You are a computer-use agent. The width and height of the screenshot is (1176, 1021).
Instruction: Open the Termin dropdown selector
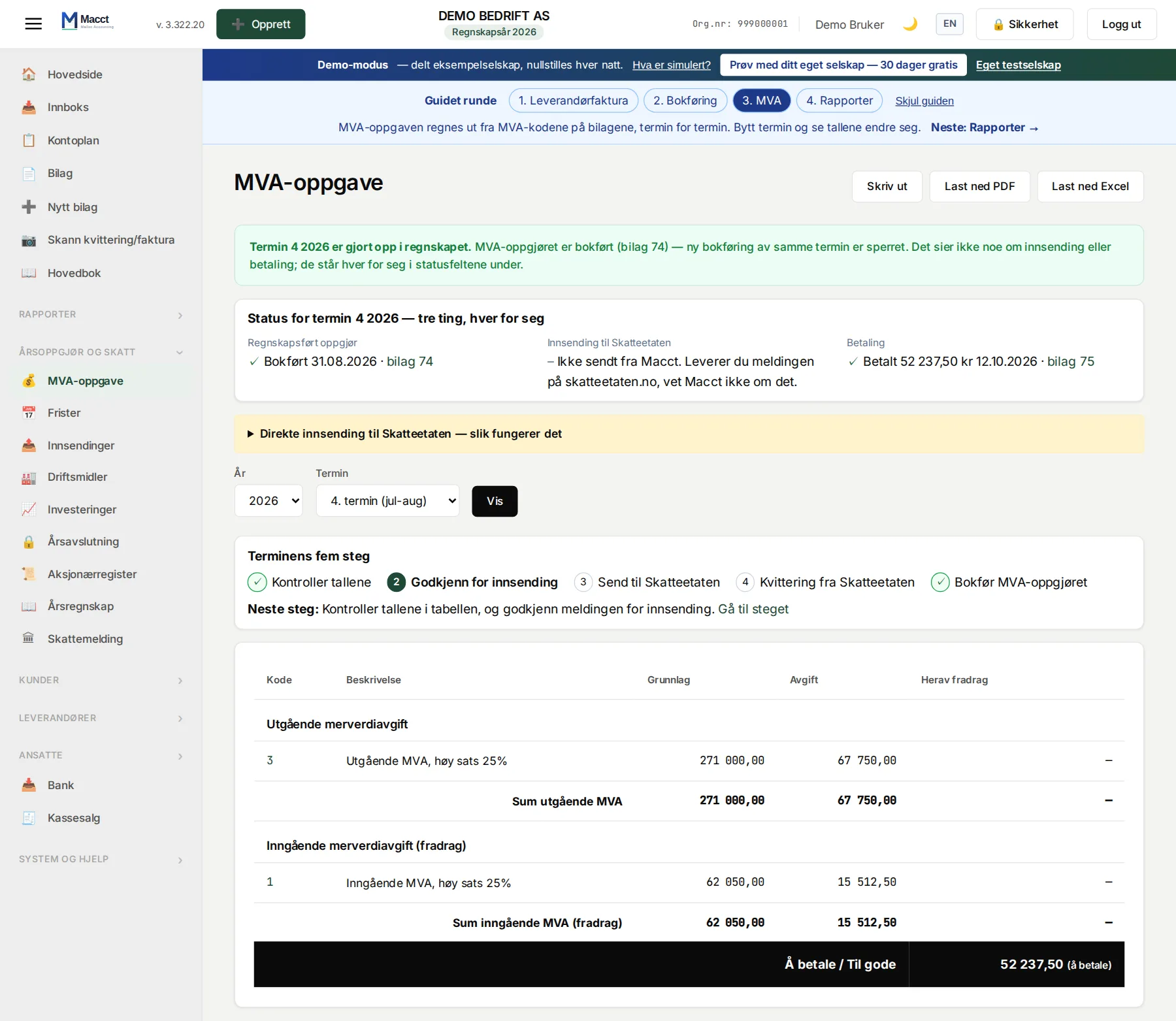[388, 501]
